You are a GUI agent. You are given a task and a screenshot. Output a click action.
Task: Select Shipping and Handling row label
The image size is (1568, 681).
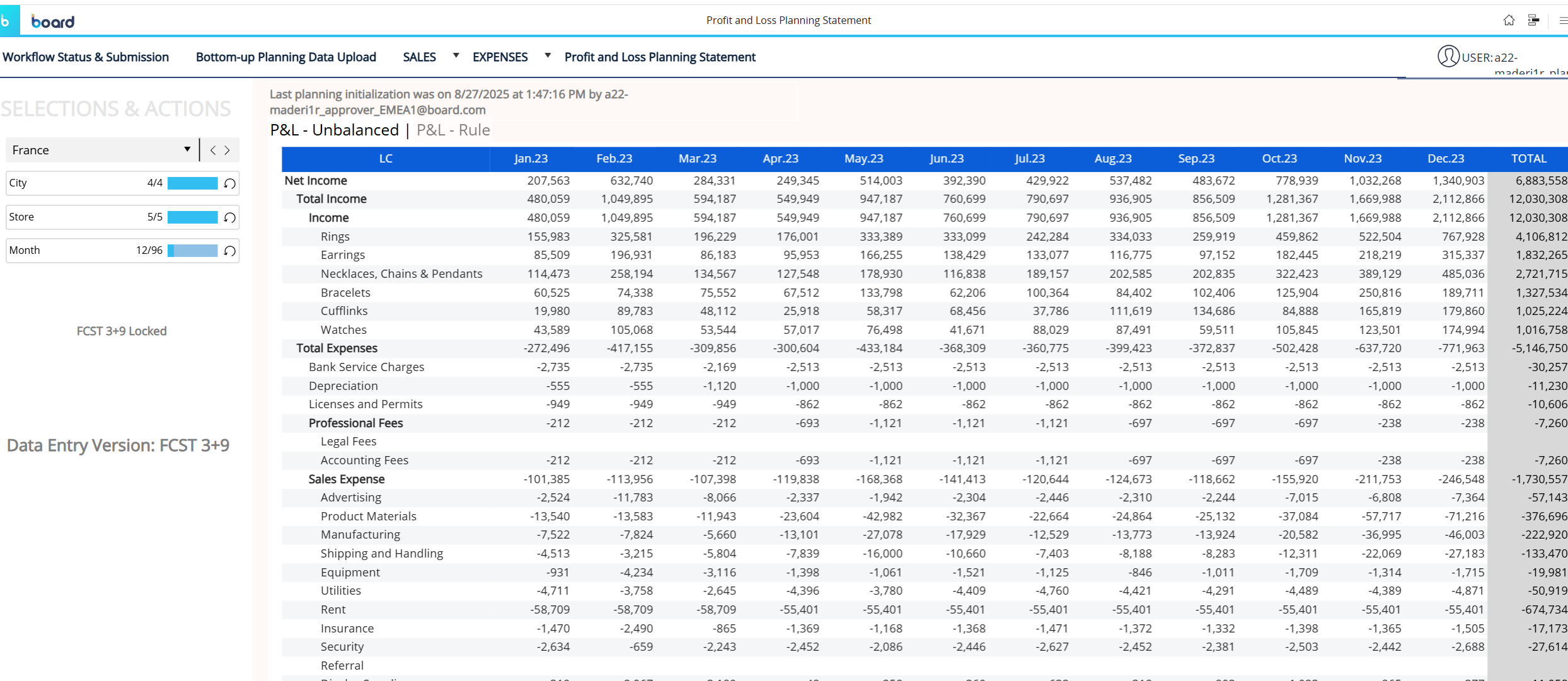click(x=382, y=554)
